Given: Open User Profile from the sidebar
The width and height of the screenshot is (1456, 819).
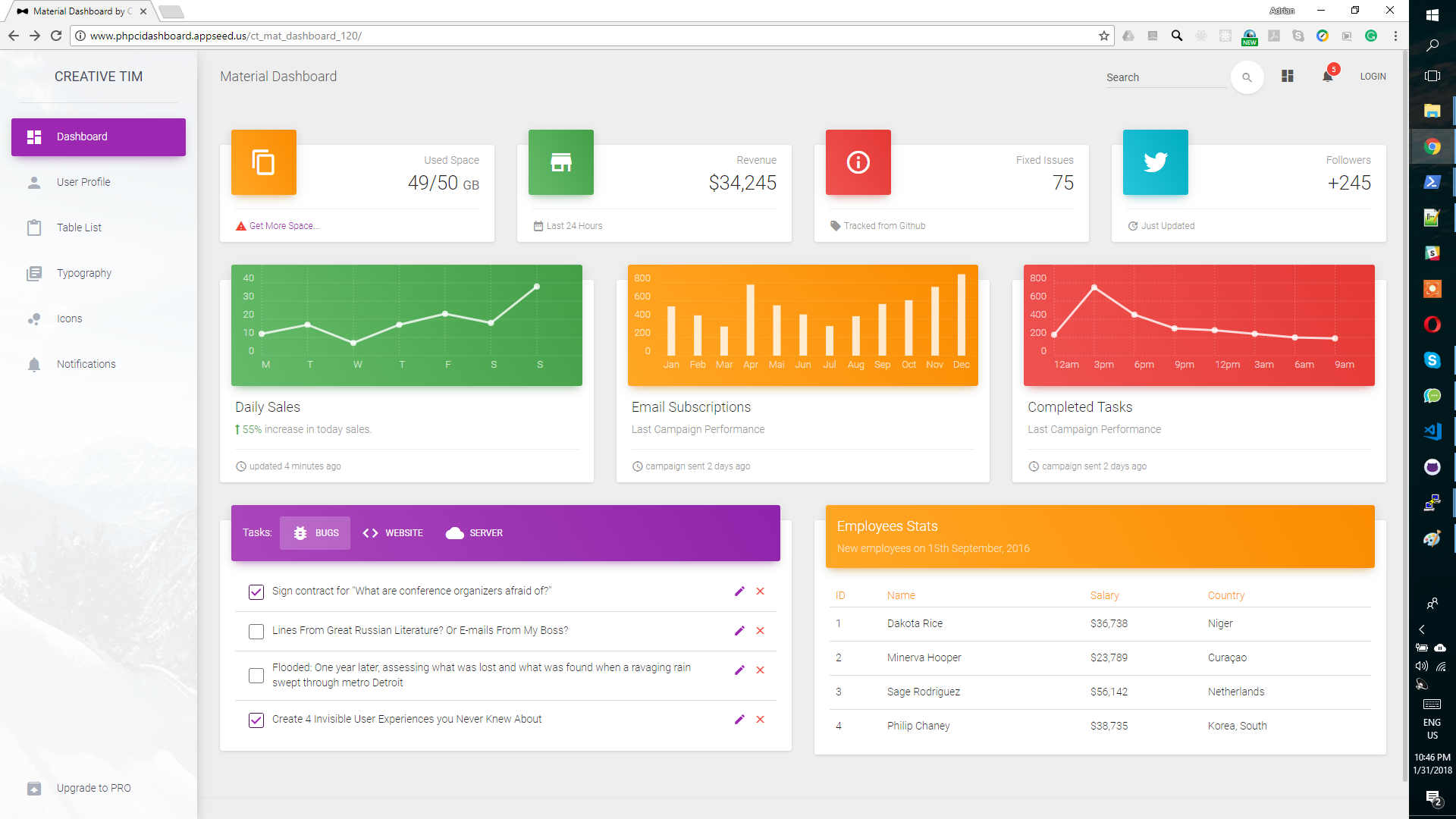Looking at the screenshot, I should (x=83, y=182).
